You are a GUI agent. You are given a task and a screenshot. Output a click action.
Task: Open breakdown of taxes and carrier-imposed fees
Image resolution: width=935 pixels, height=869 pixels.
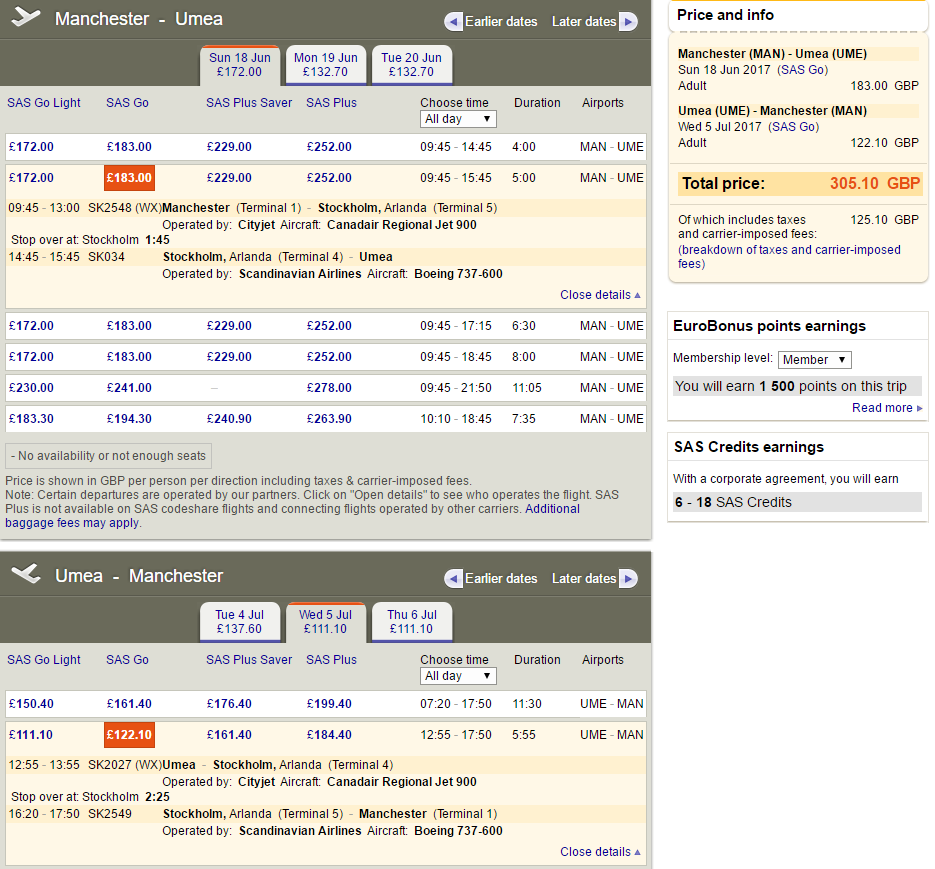789,257
